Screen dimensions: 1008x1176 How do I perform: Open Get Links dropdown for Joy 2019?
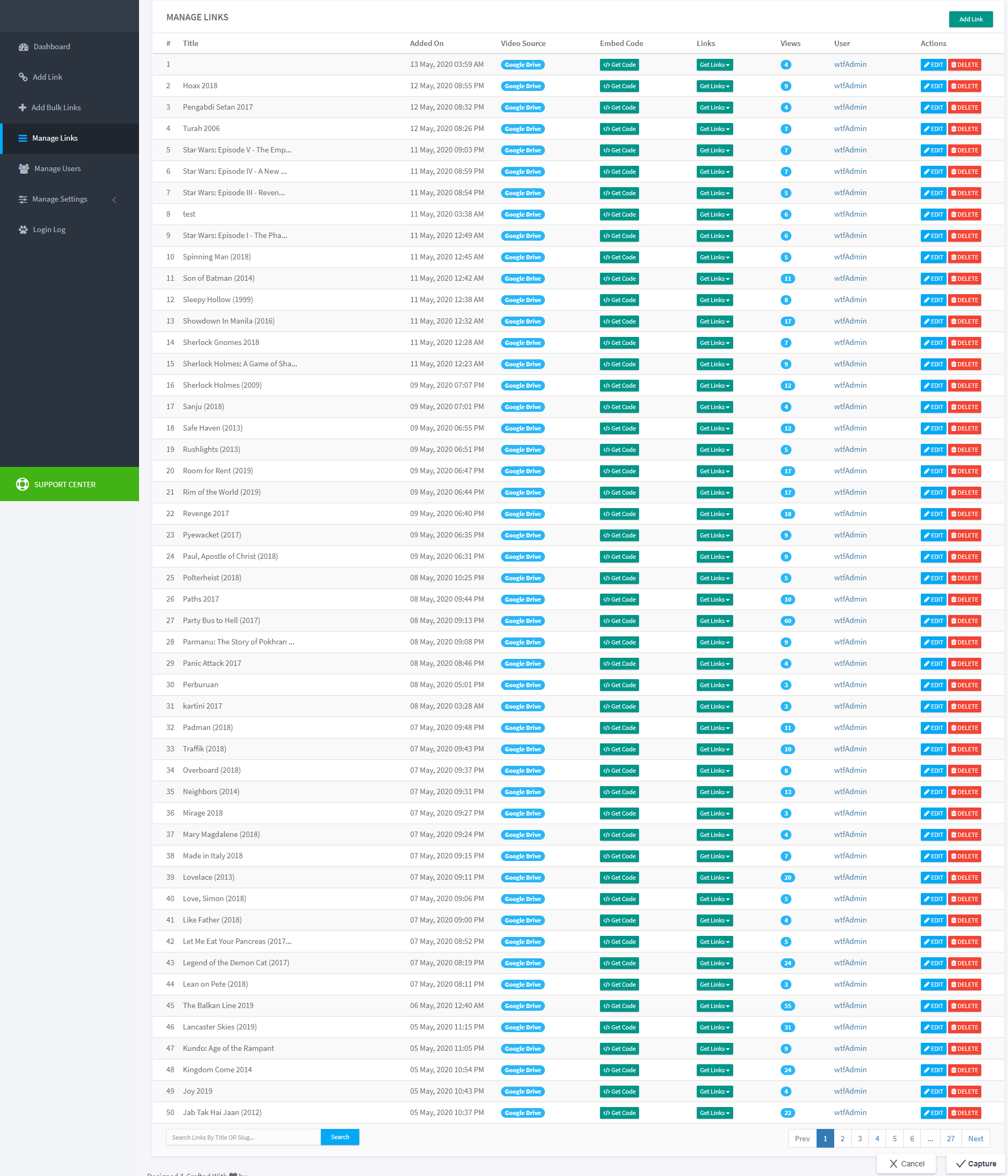click(714, 1092)
